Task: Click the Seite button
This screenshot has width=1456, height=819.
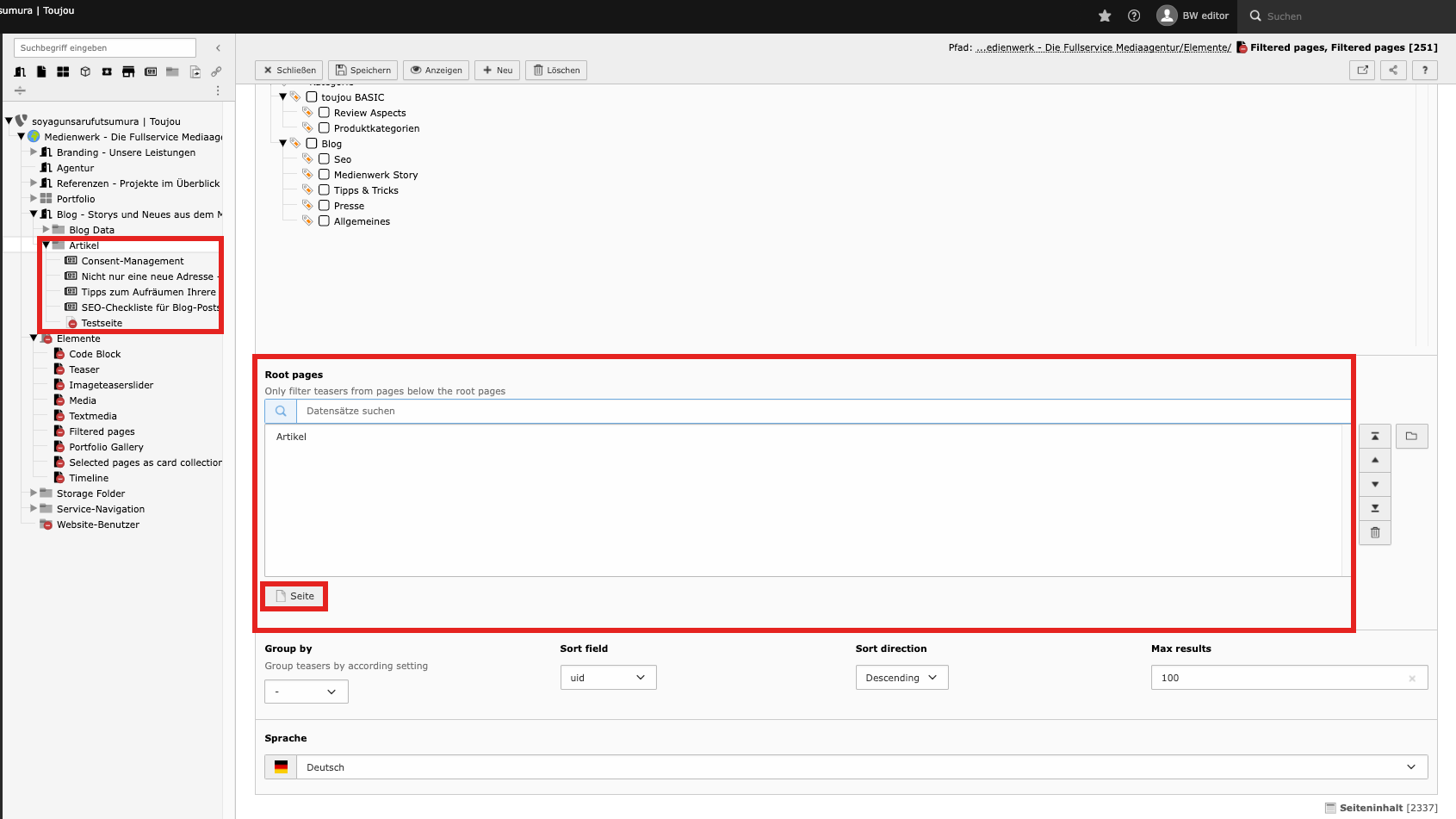Action: click(x=294, y=596)
